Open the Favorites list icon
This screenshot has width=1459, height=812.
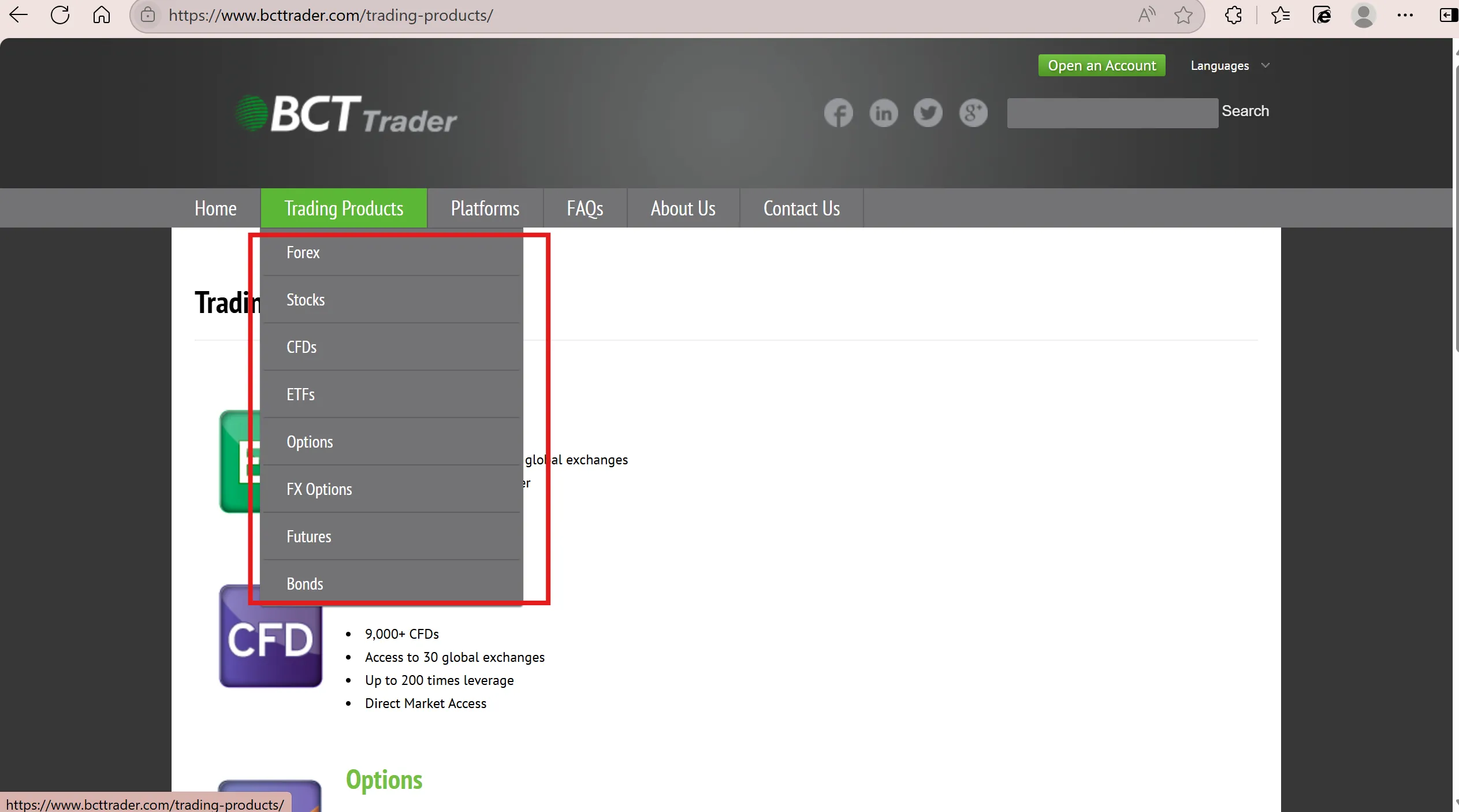(x=1281, y=15)
